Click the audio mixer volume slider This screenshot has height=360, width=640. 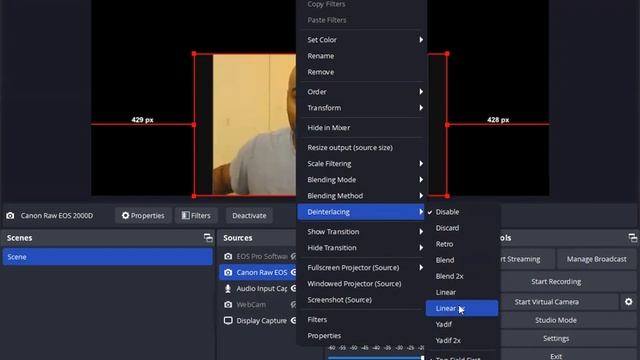click(376, 358)
